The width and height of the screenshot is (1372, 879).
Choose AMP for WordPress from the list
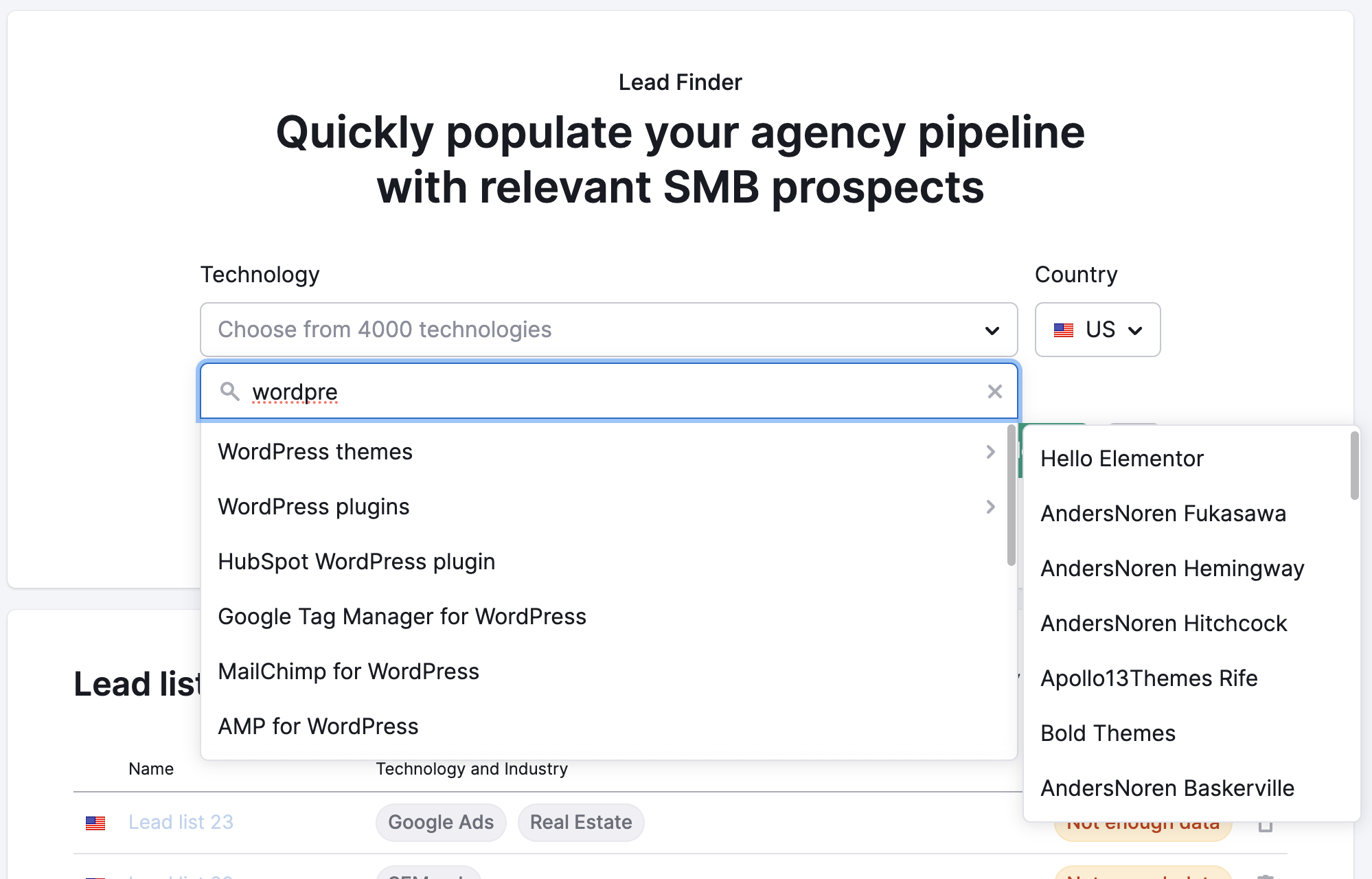318,726
